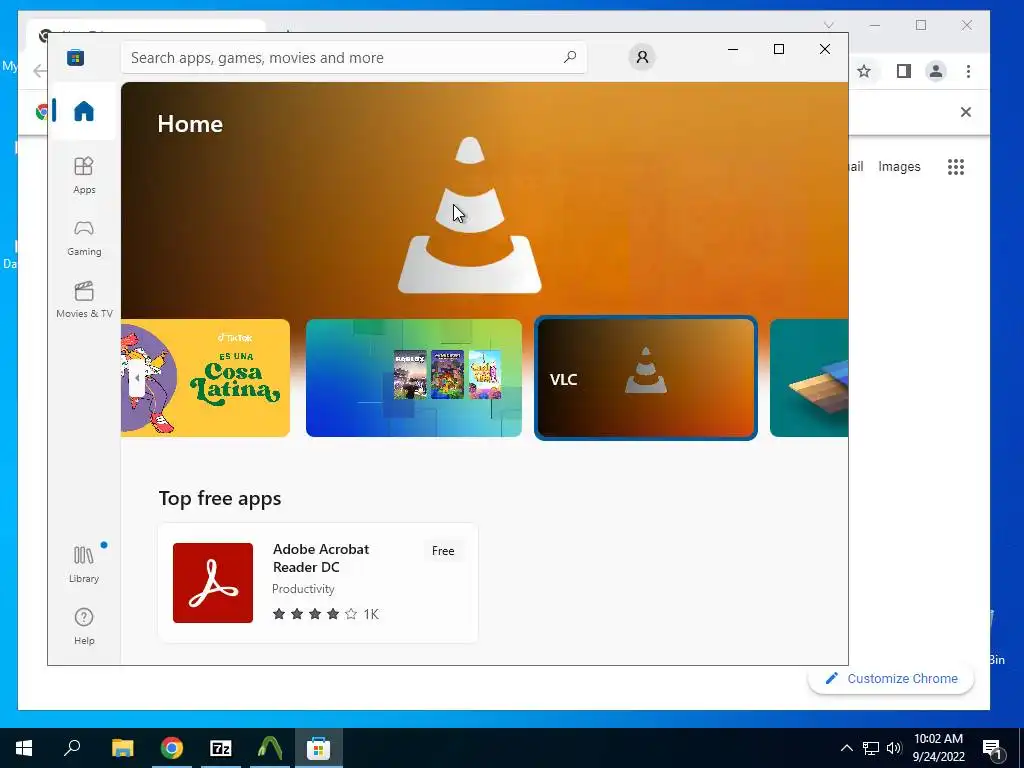Select the VLC carousel card
Image resolution: width=1024 pixels, height=768 pixels.
pyautogui.click(x=646, y=378)
